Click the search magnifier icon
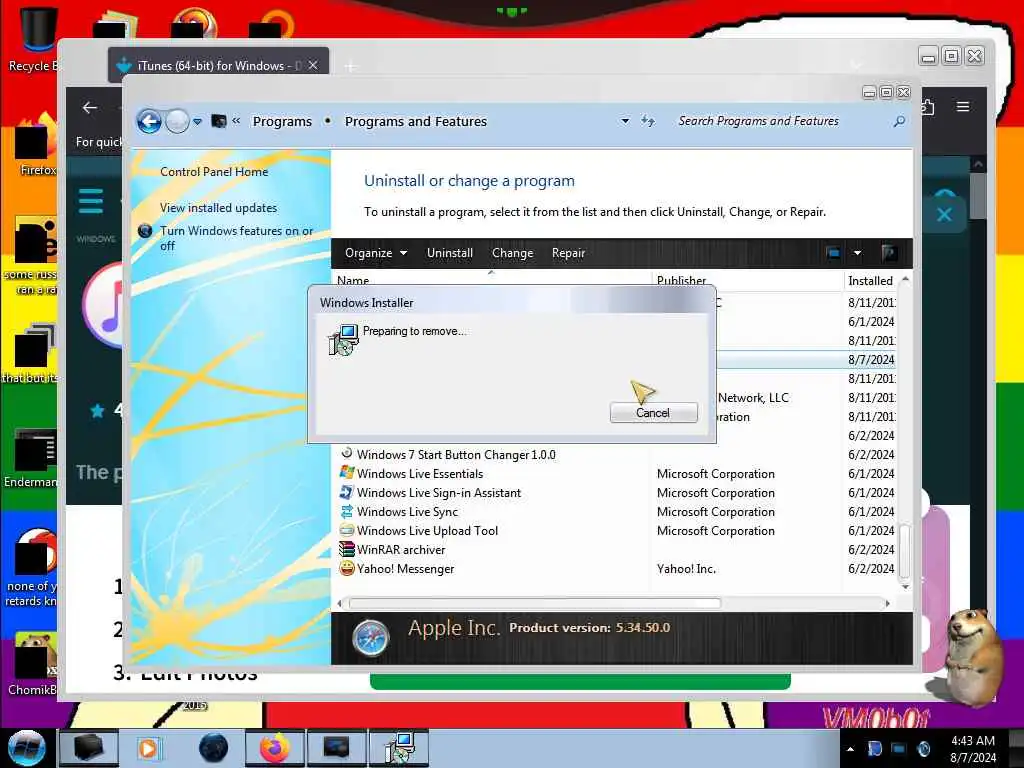 [899, 121]
